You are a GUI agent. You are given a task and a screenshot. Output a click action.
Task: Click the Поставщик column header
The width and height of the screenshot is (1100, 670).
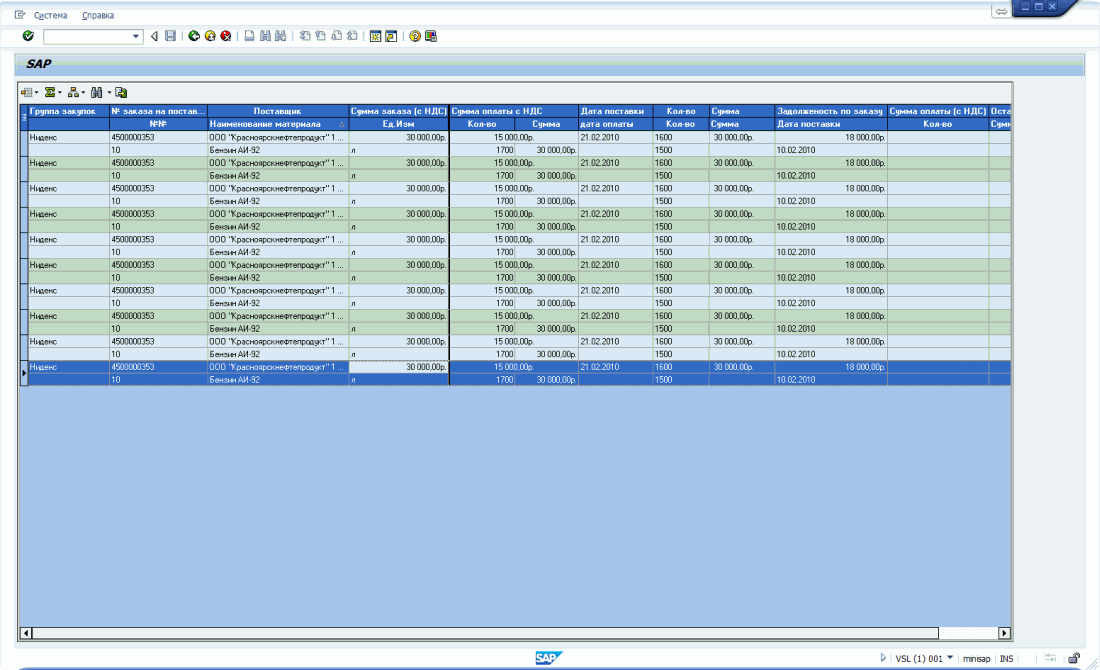[x=278, y=111]
